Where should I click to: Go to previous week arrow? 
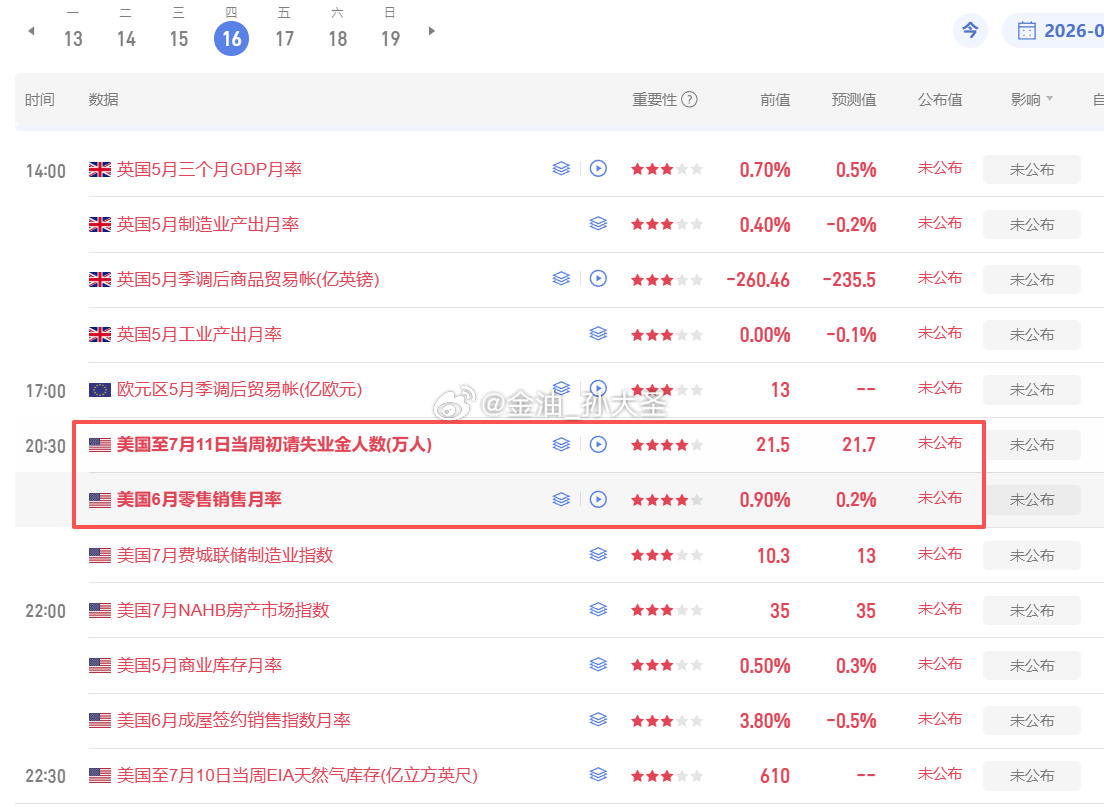31,31
